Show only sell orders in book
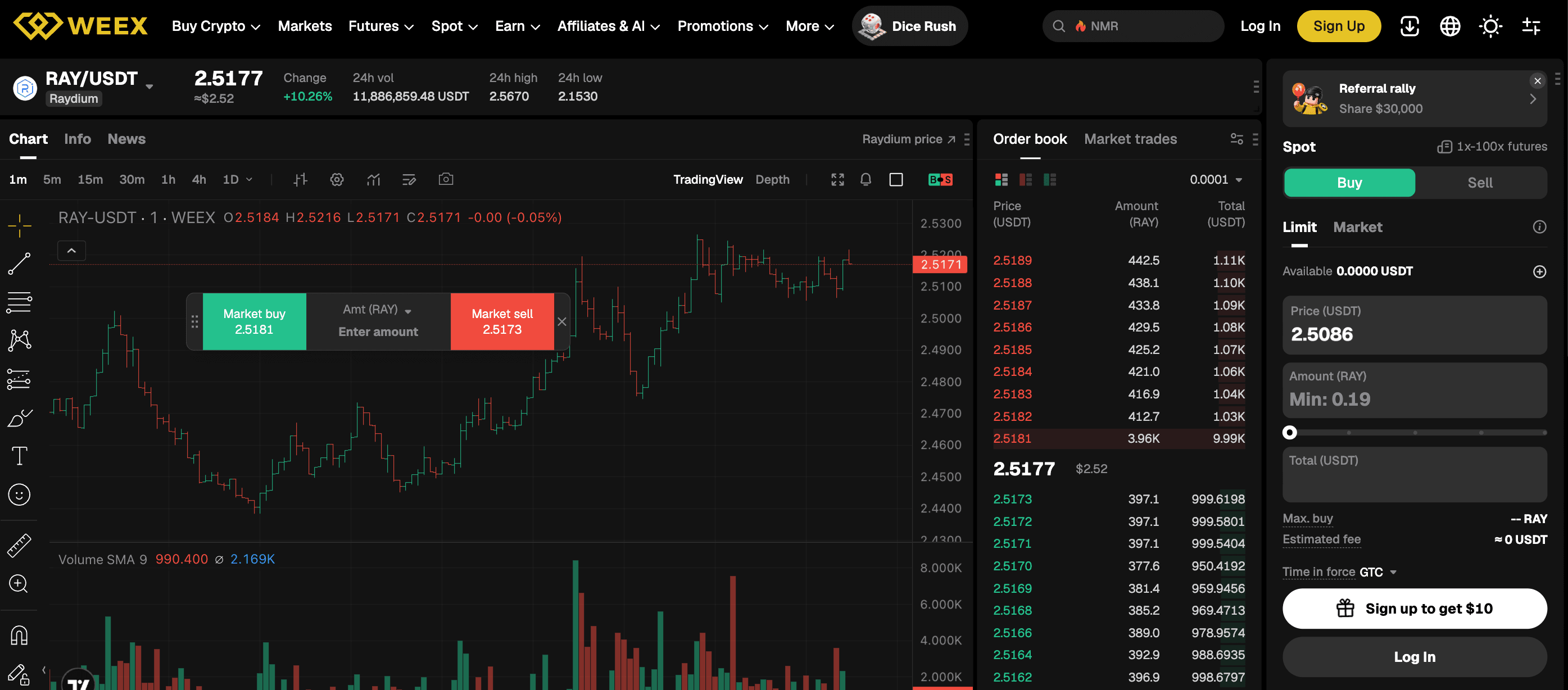Viewport: 1568px width, 690px height. click(x=1025, y=179)
